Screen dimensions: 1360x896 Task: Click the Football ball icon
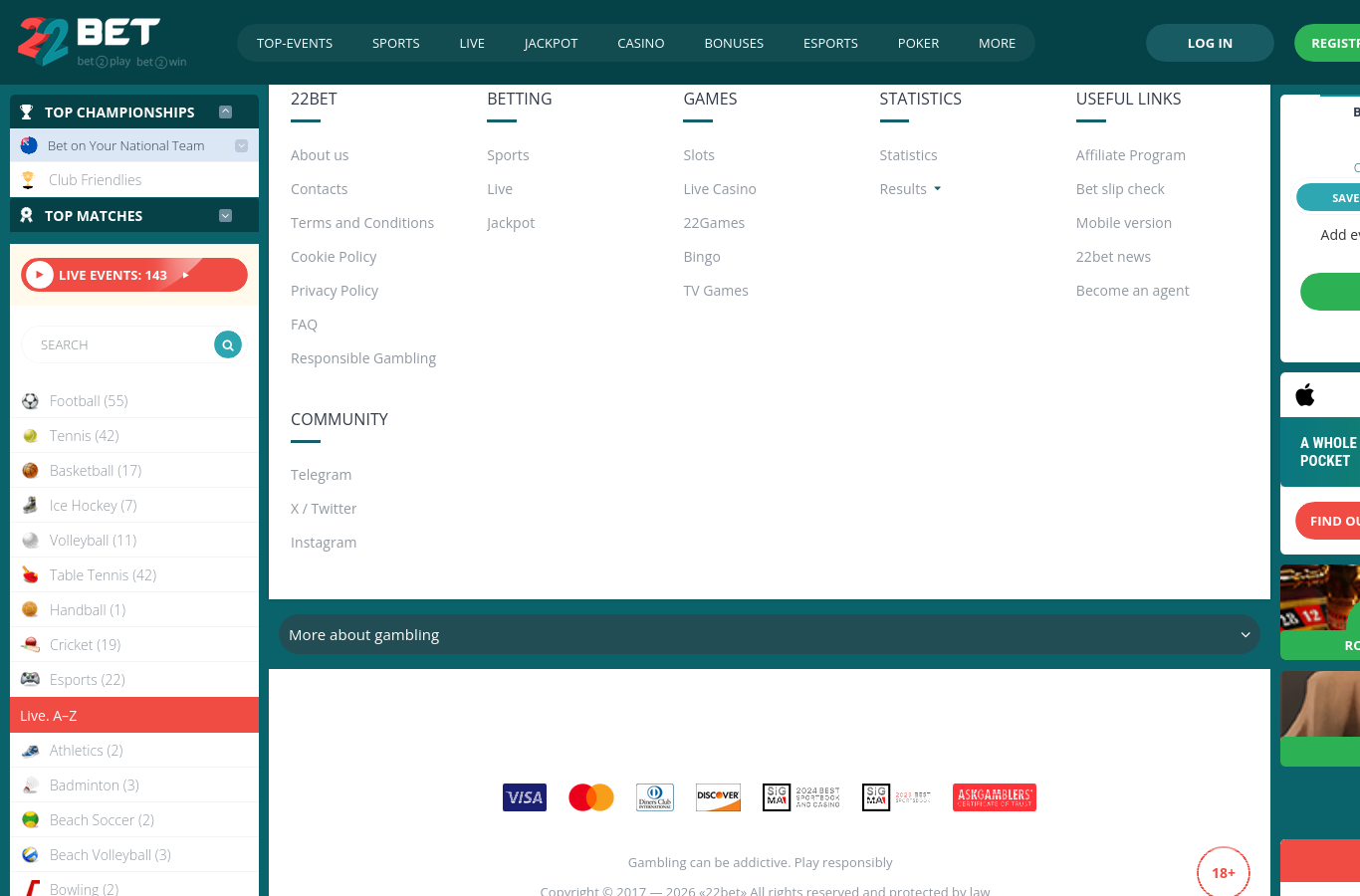pyautogui.click(x=30, y=401)
